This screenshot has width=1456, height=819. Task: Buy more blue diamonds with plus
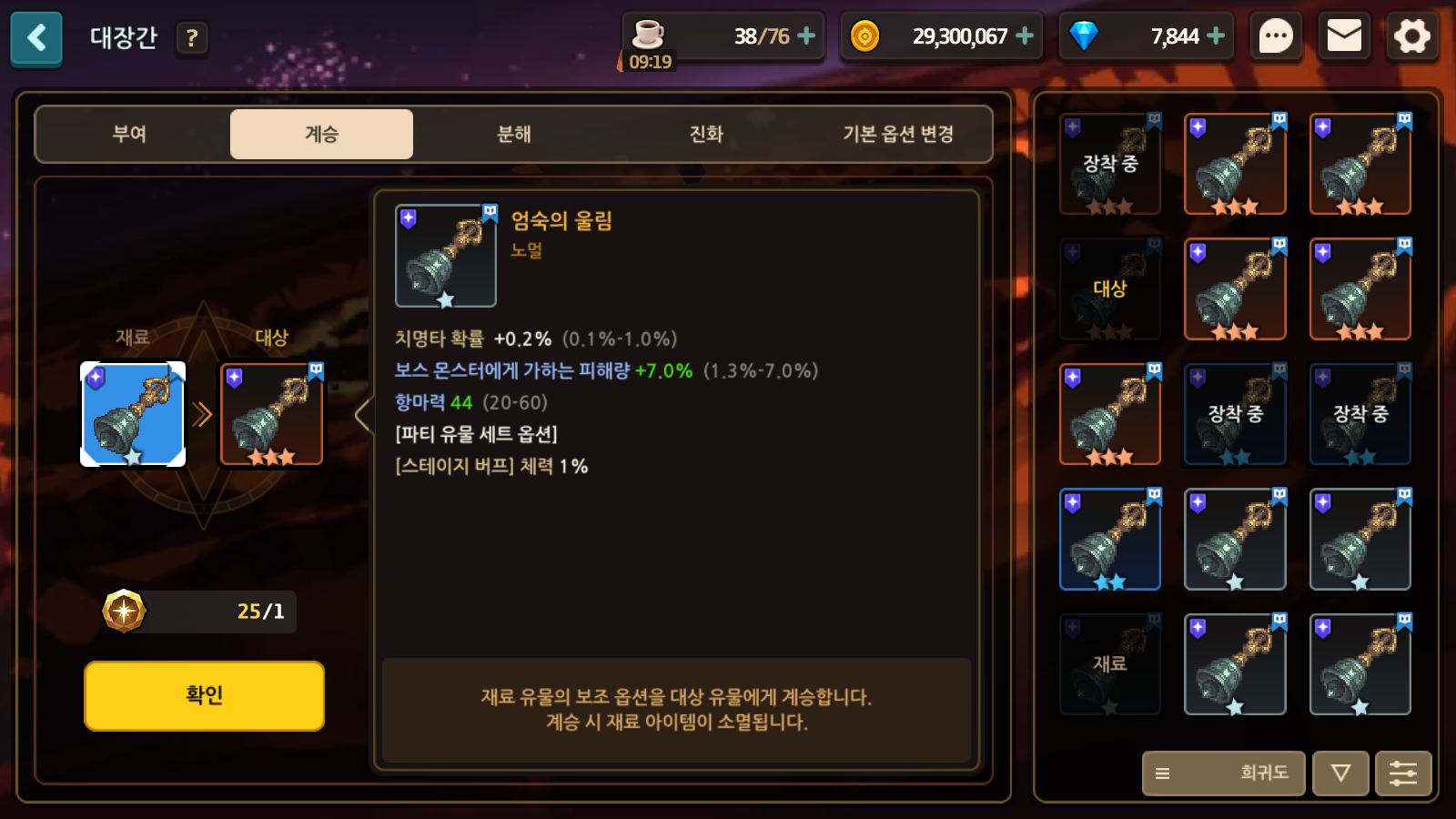pos(1216,35)
